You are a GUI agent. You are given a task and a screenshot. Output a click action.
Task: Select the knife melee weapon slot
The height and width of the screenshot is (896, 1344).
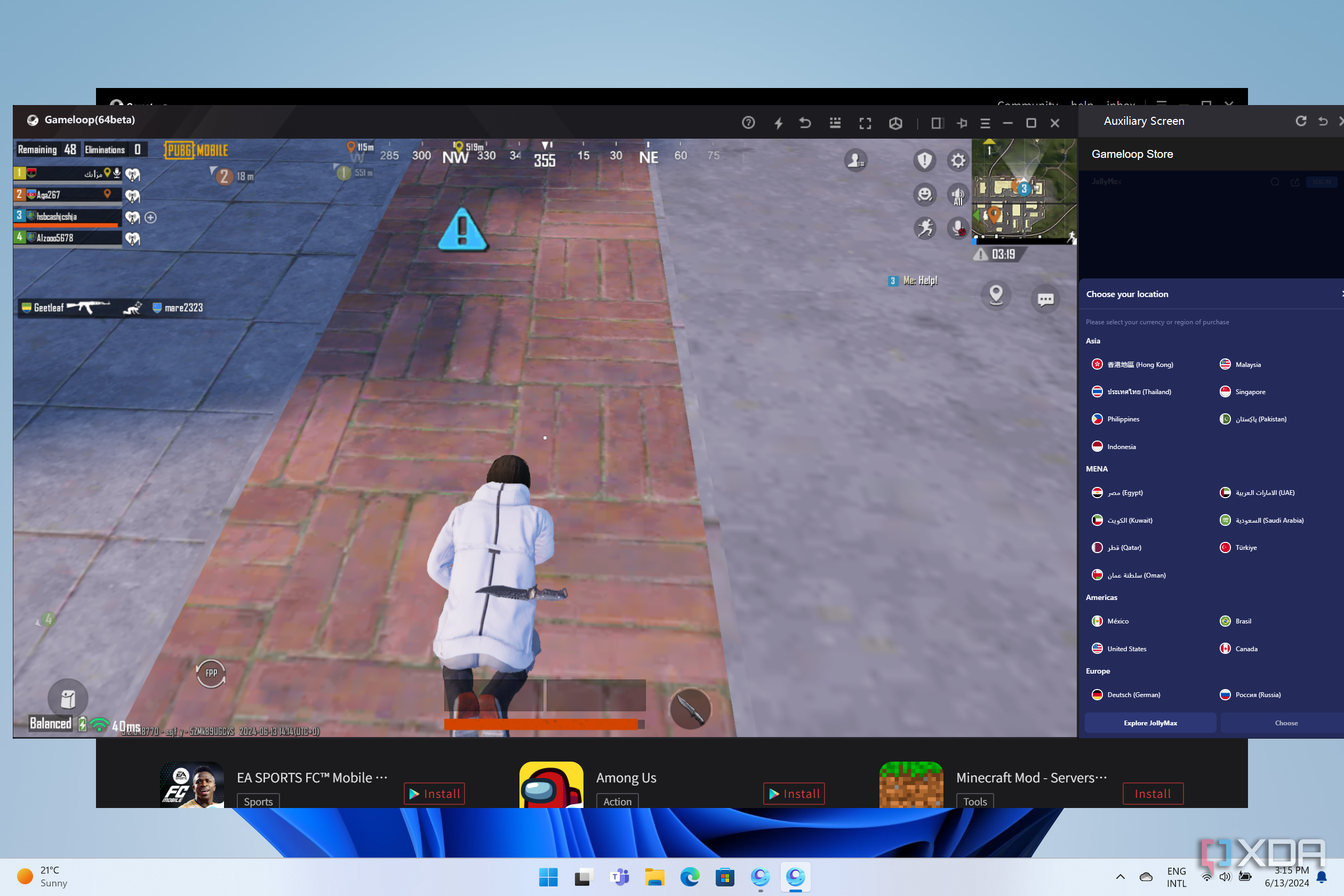click(x=690, y=709)
